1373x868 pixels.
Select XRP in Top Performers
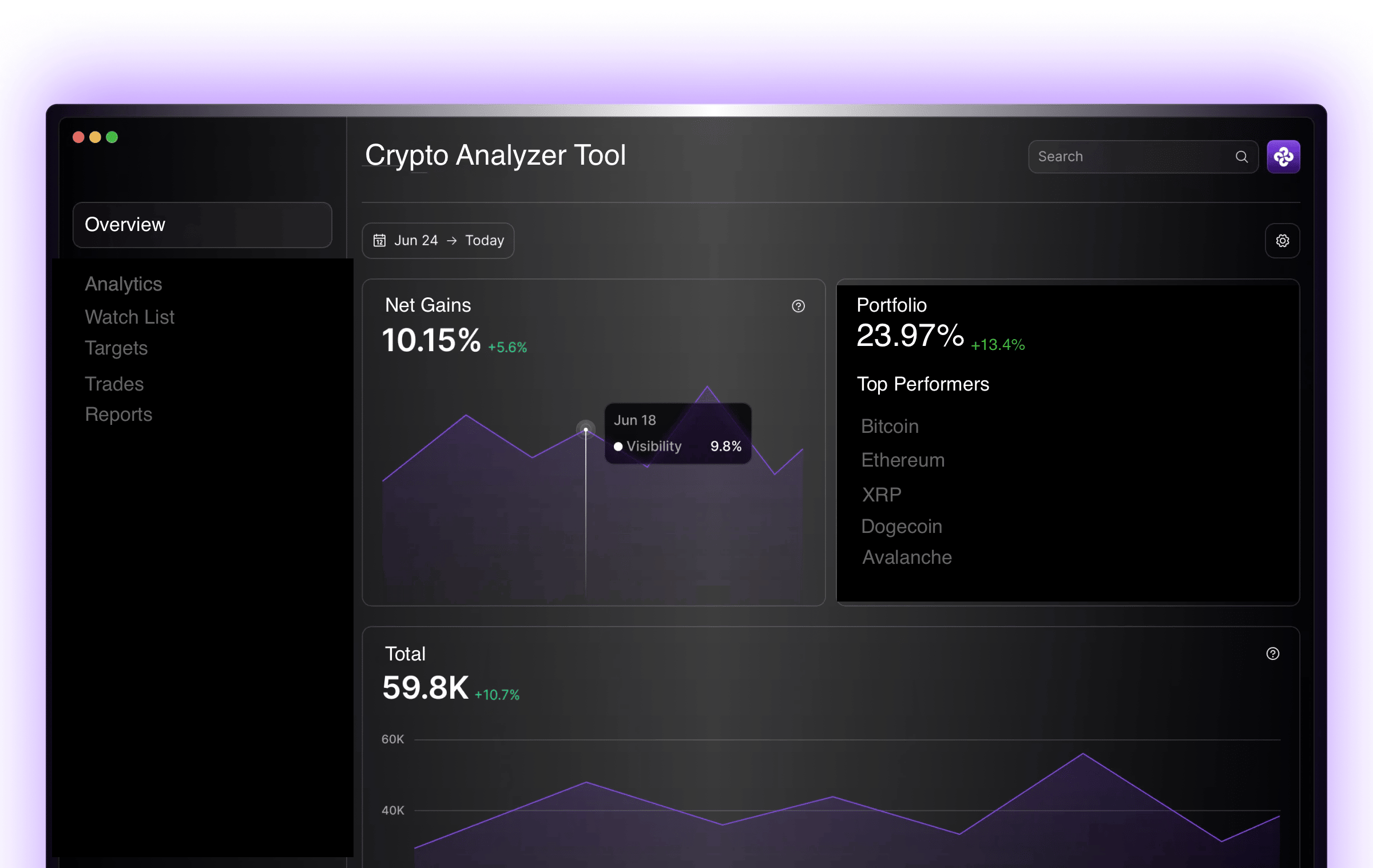882,495
